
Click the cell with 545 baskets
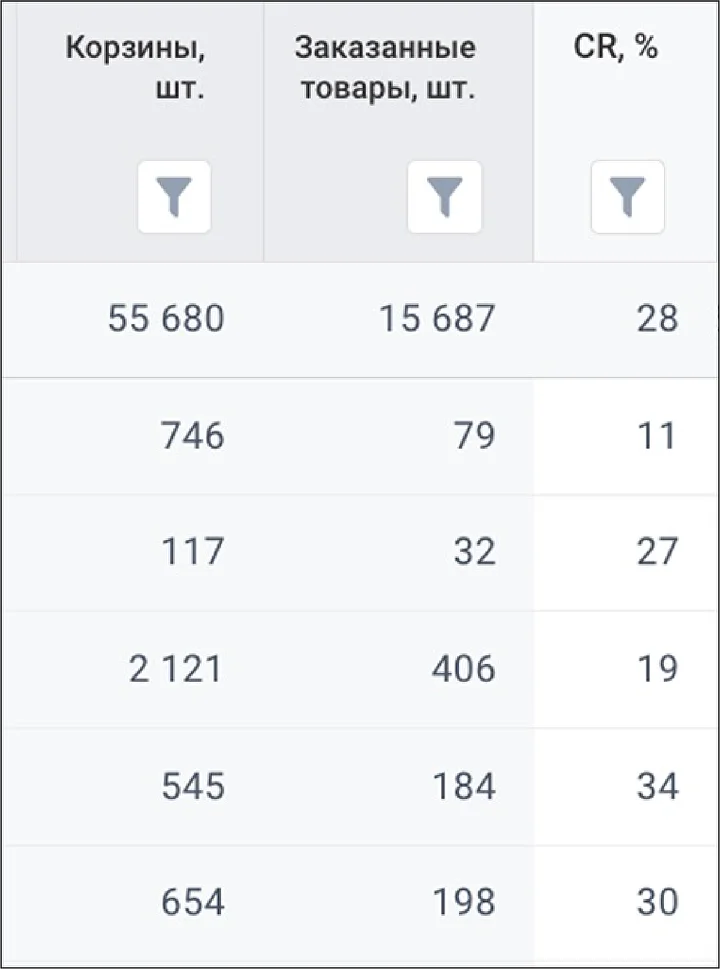(x=193, y=787)
